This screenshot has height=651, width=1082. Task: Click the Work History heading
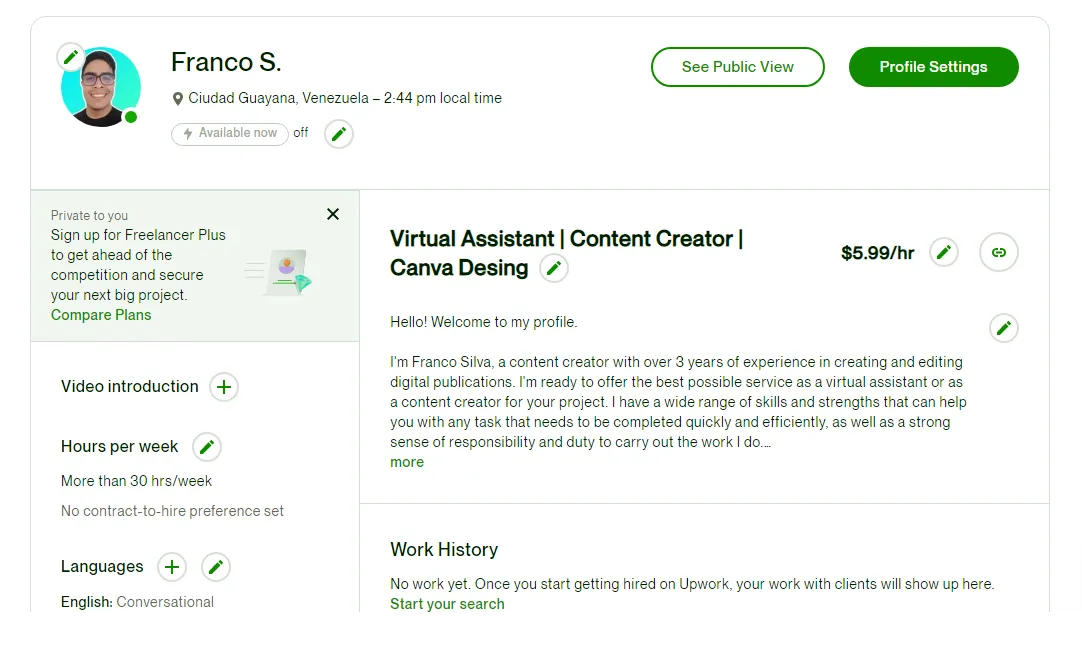pyautogui.click(x=444, y=550)
